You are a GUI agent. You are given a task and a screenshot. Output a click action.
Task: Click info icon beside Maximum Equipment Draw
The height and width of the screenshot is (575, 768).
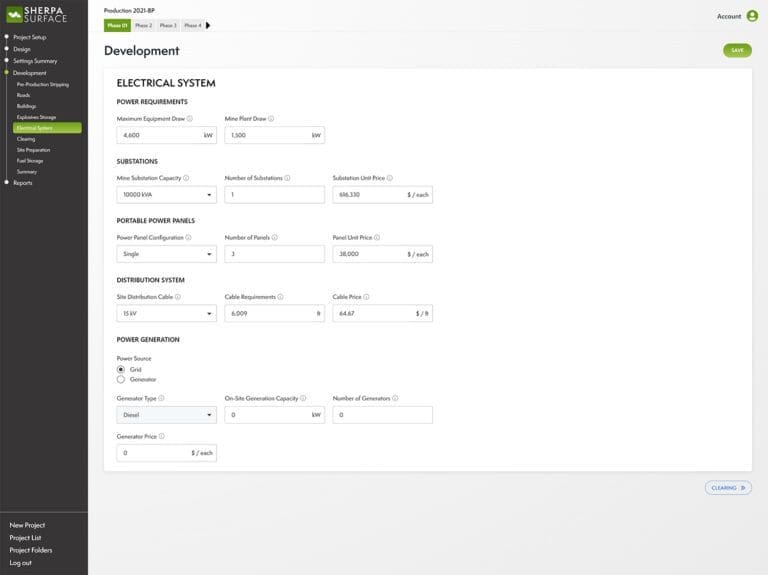click(189, 118)
